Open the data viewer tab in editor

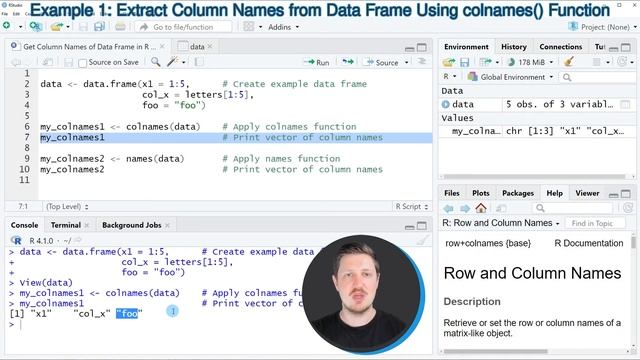[x=197, y=47]
